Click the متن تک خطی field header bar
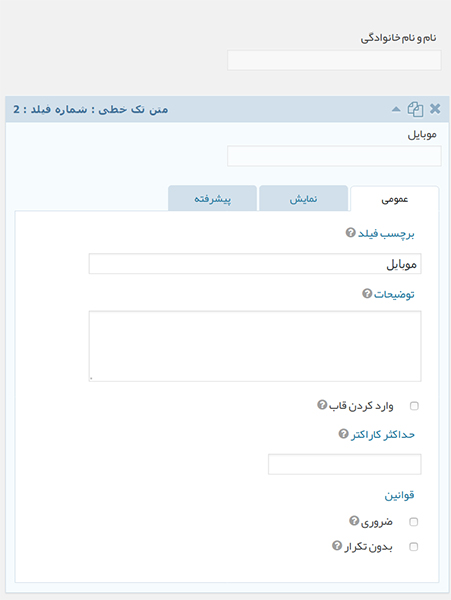451x600 pixels. click(x=227, y=109)
